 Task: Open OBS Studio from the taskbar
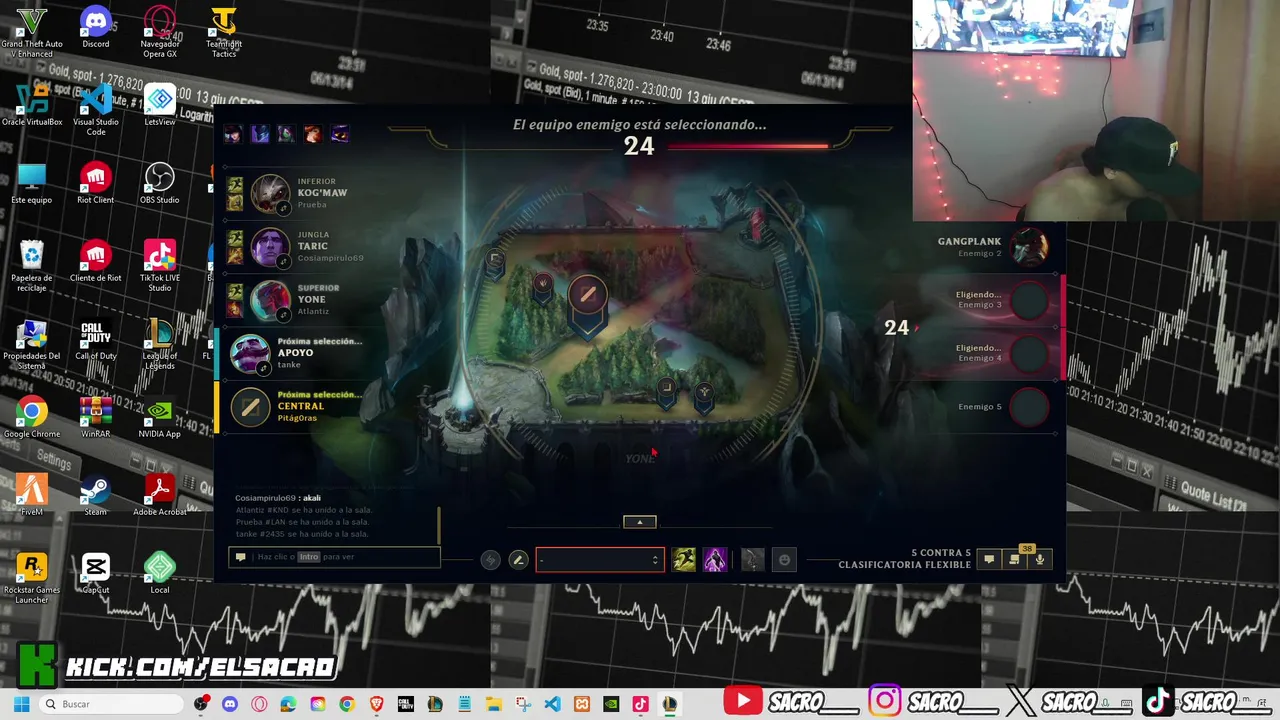[x=201, y=704]
